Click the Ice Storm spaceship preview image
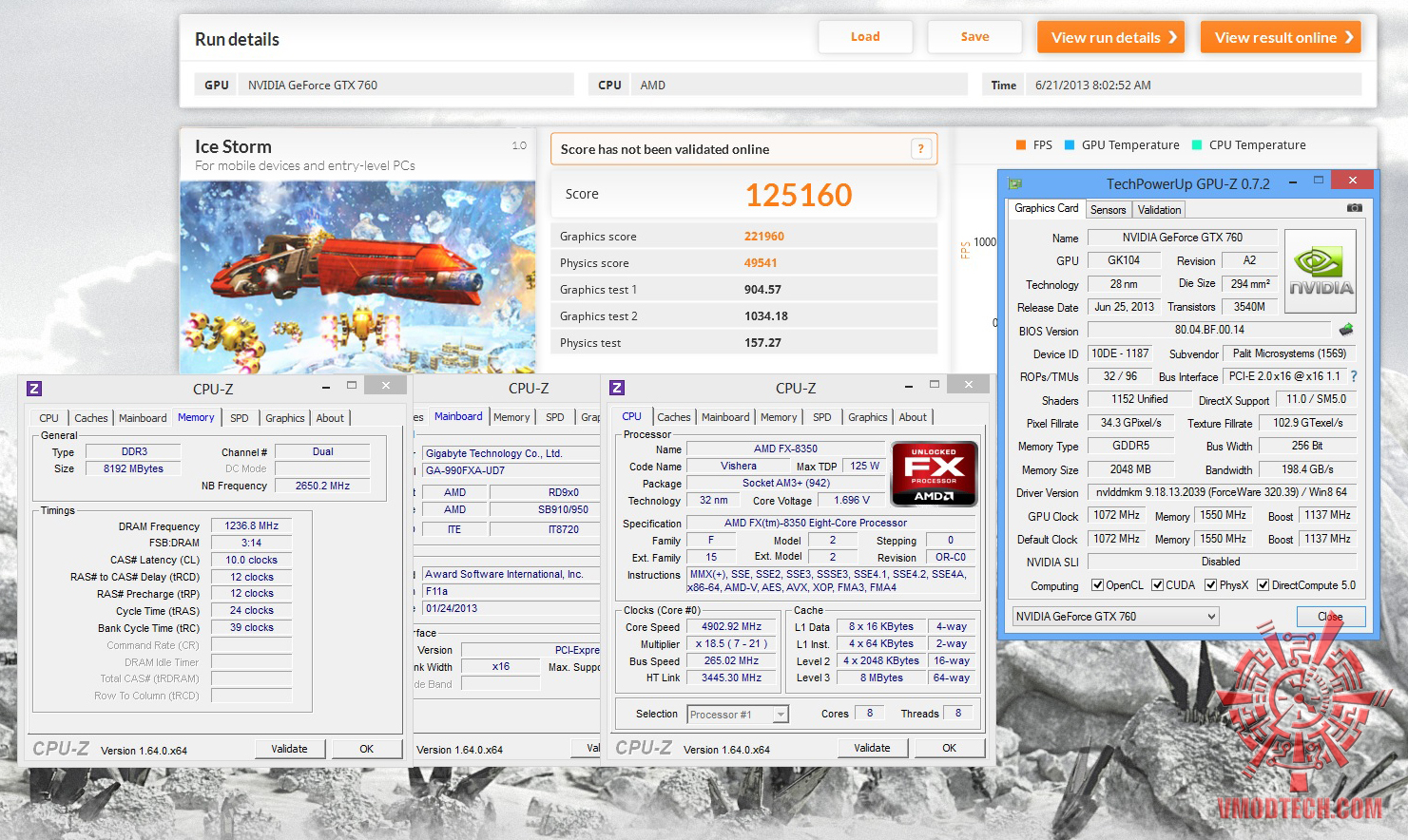This screenshot has height=840, width=1408. (x=357, y=277)
